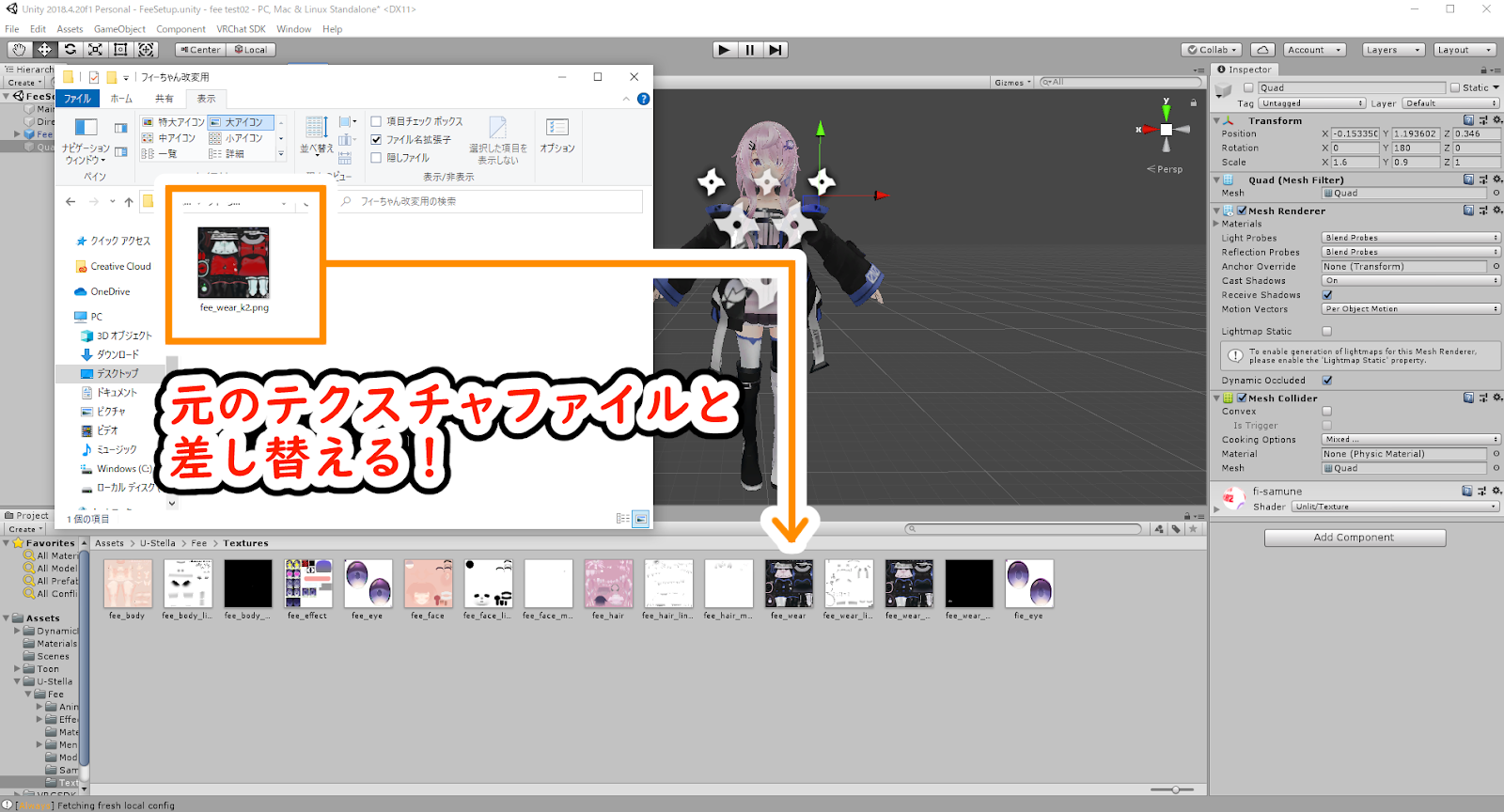Select the Scale tool in Unity toolbar

pos(95,50)
